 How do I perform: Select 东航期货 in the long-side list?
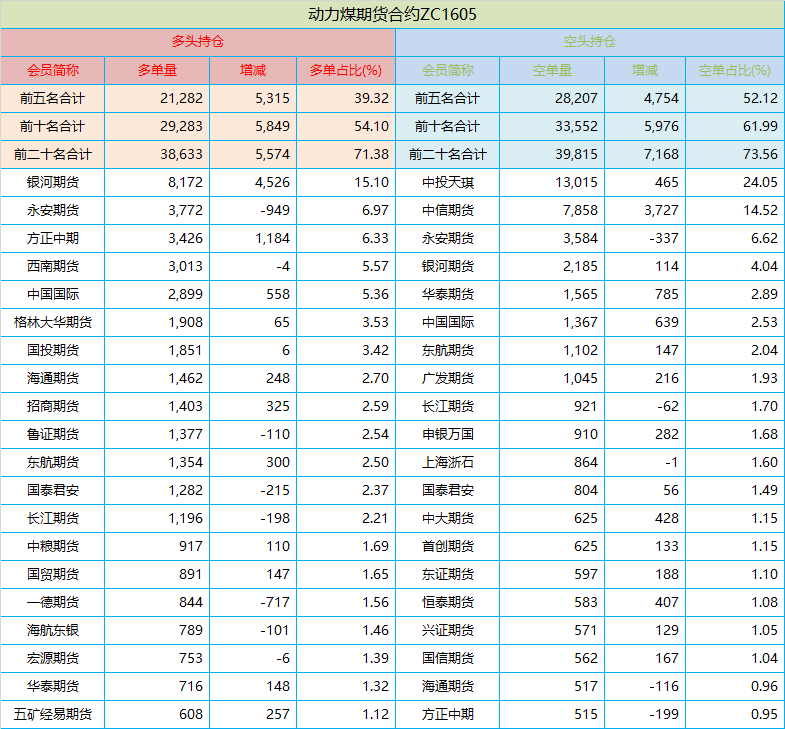click(x=53, y=463)
